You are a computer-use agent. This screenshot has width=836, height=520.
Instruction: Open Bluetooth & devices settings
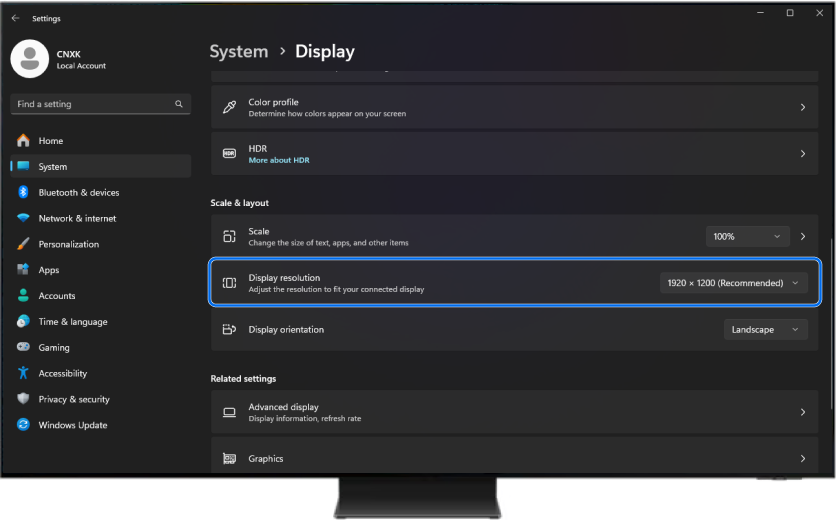(78, 192)
